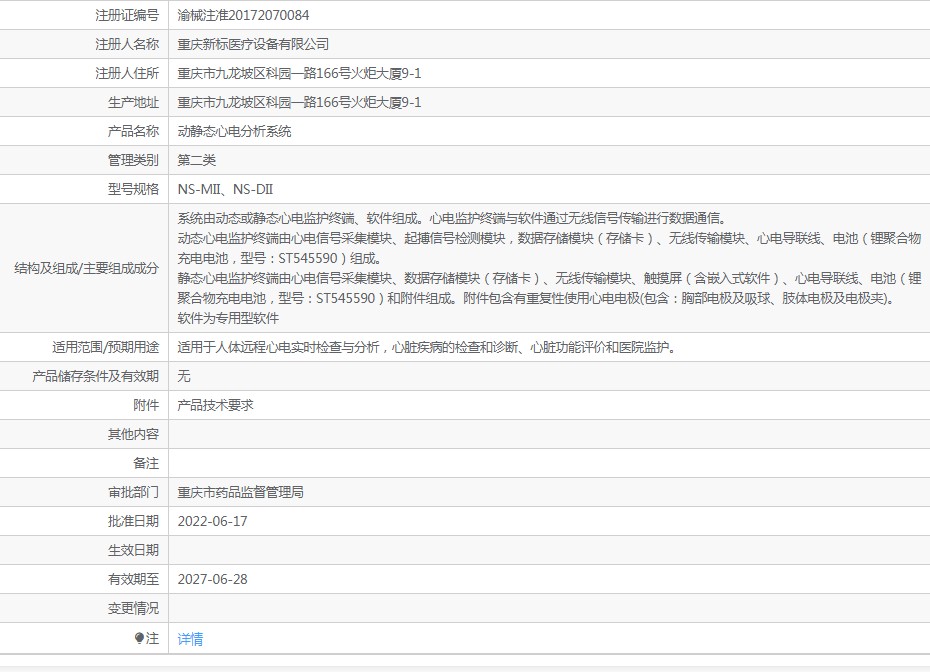Click the line starting 系统由动态或静态心电监护终端
930x672 pixels.
[452, 218]
